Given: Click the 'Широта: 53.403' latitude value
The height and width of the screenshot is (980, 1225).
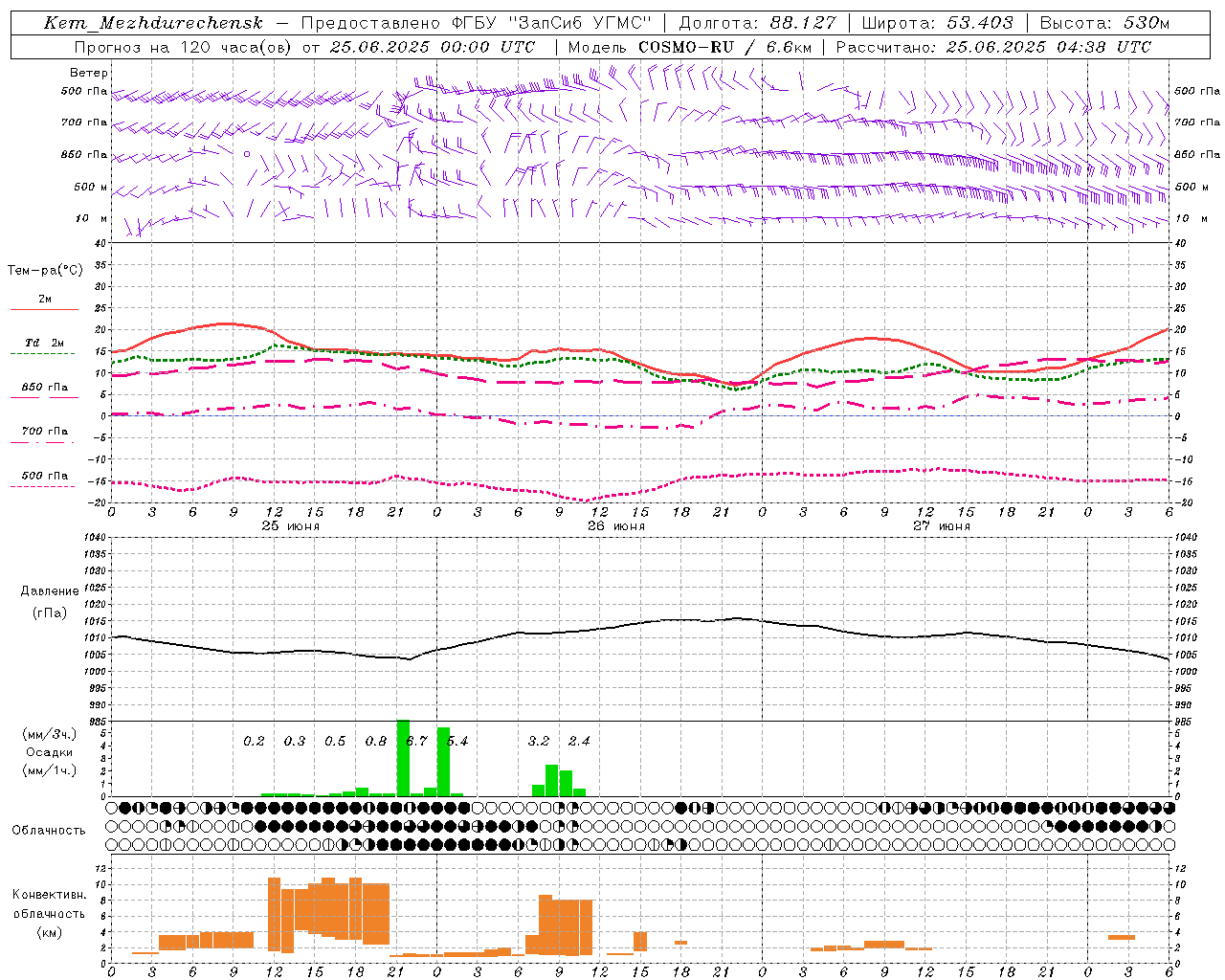Looking at the screenshot, I should [x=937, y=24].
